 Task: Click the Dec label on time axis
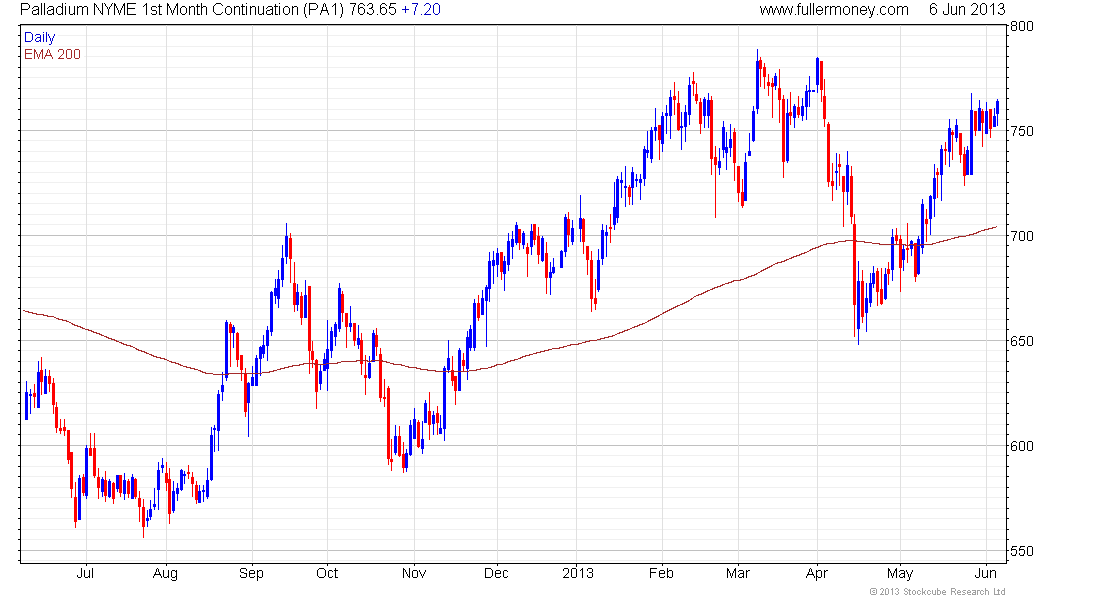click(x=496, y=573)
